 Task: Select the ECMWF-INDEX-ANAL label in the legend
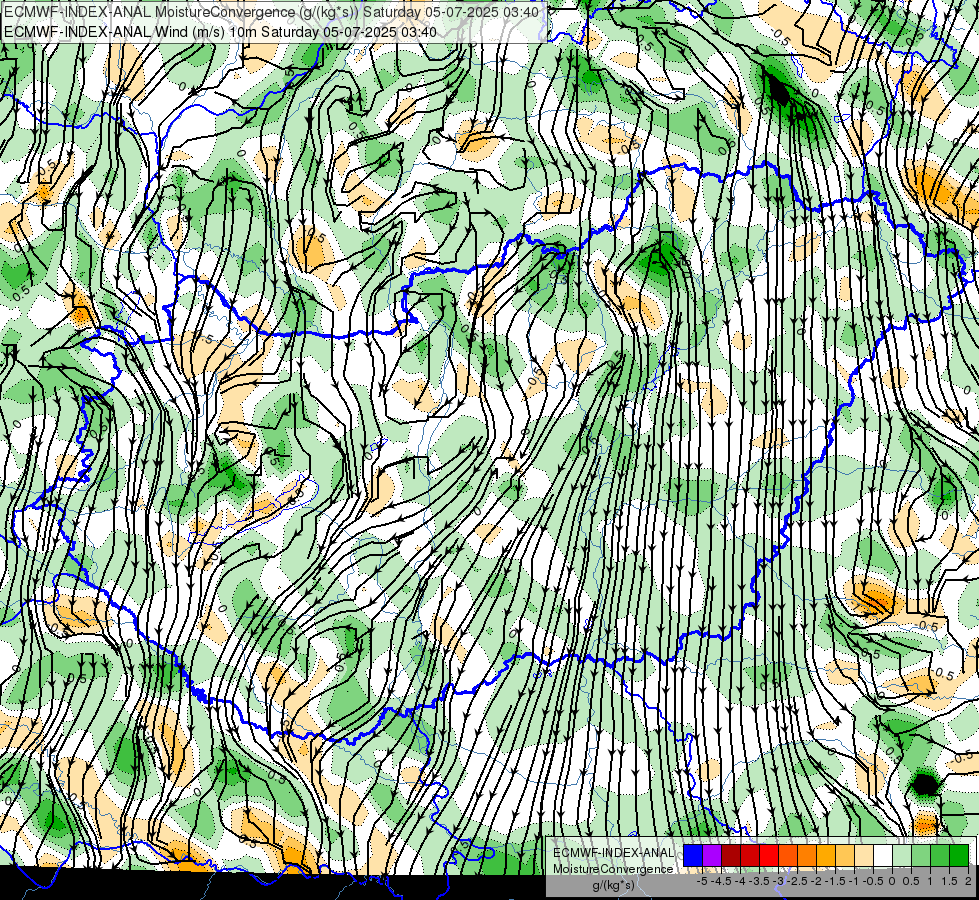click(614, 853)
